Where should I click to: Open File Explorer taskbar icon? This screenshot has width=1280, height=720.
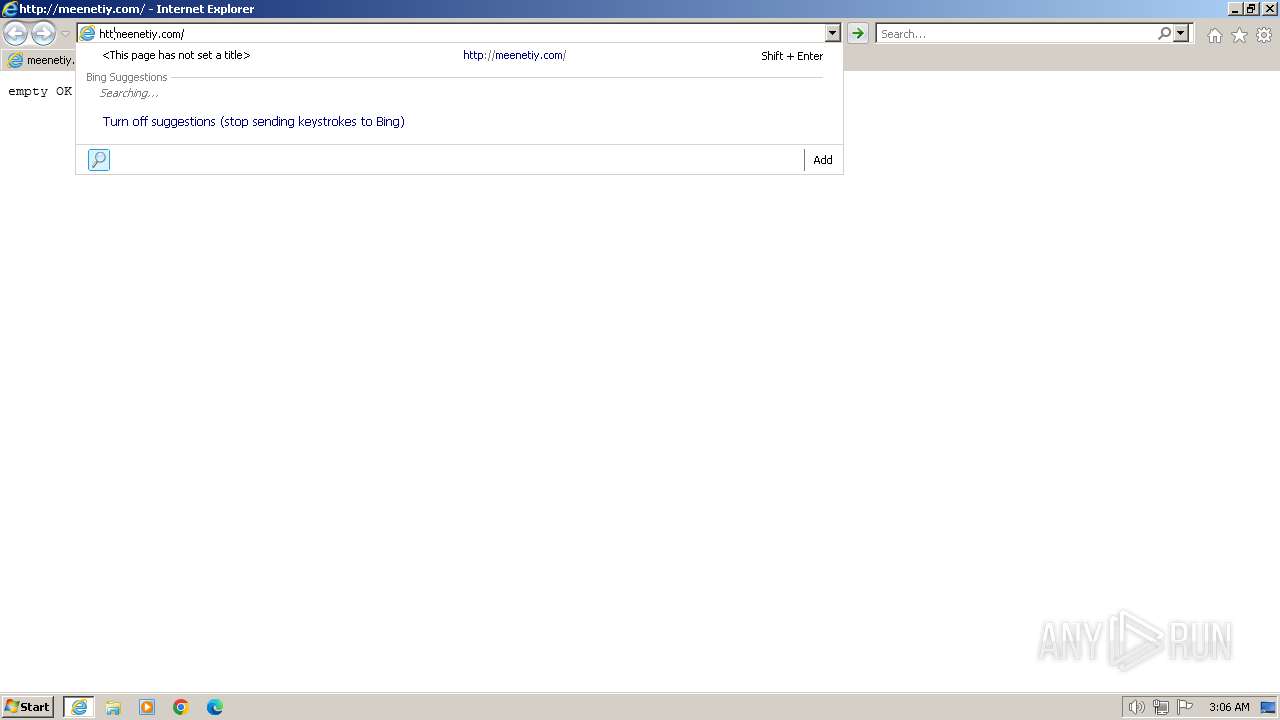pos(113,707)
